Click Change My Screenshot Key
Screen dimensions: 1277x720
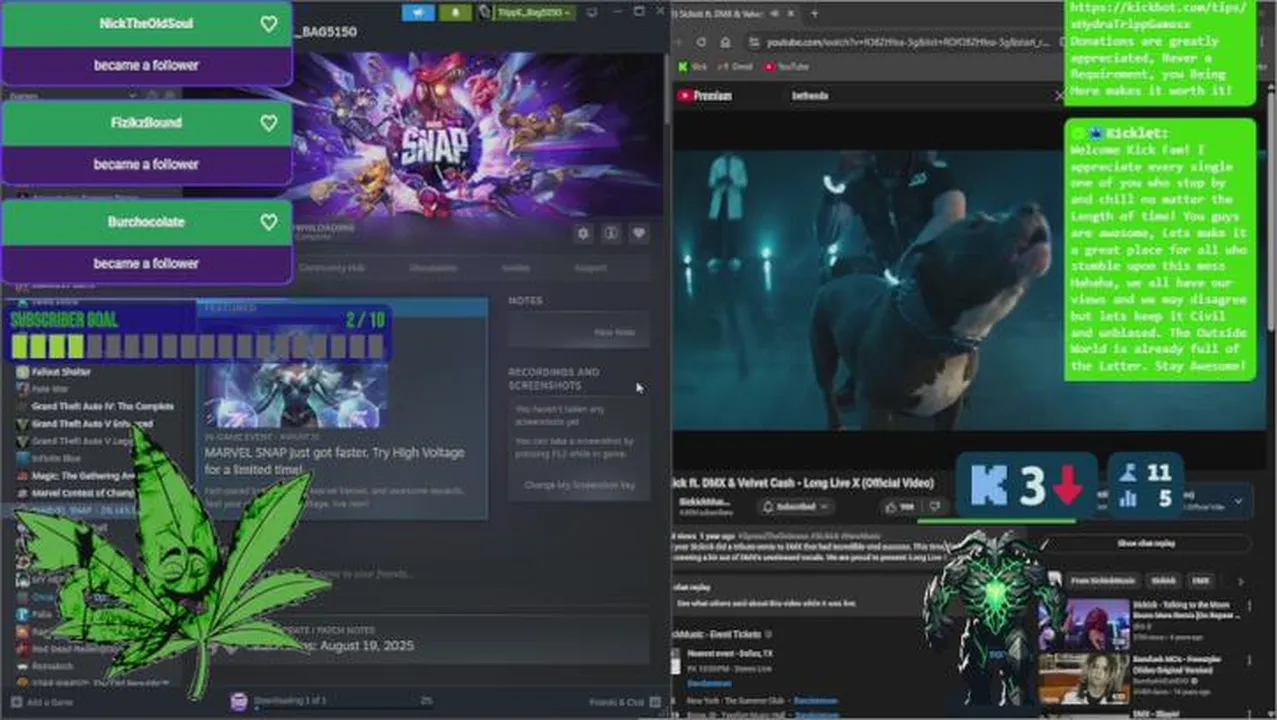pos(579,485)
